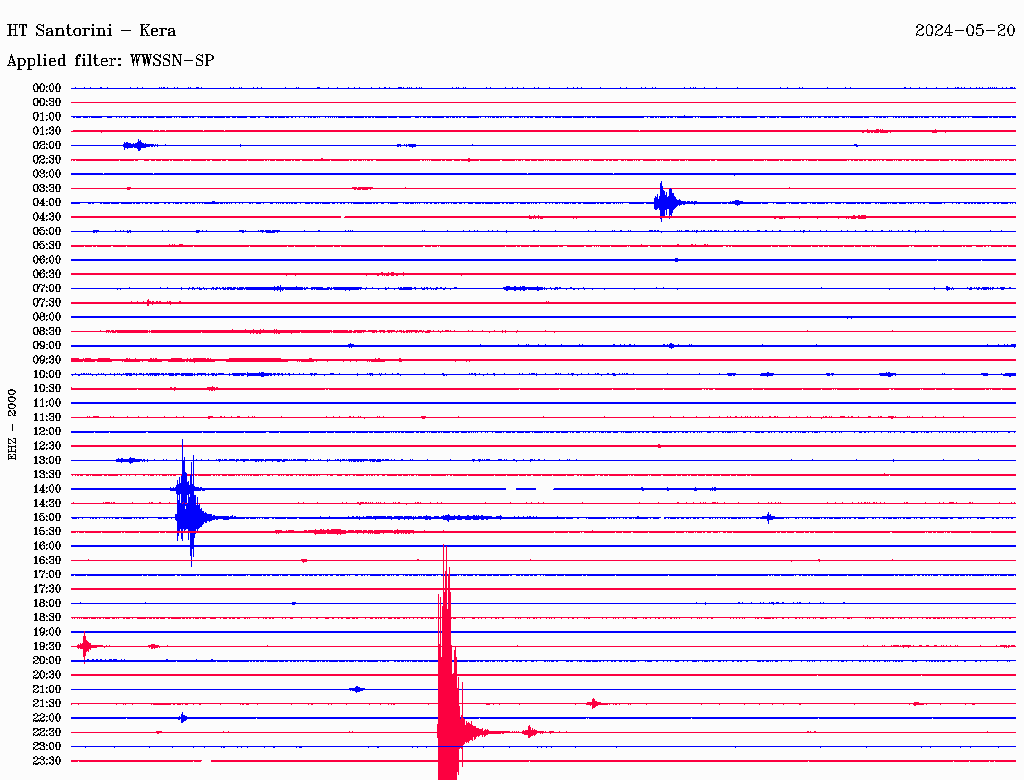Click the 03:30 time label
This screenshot has width=1024, height=780.
(47, 189)
